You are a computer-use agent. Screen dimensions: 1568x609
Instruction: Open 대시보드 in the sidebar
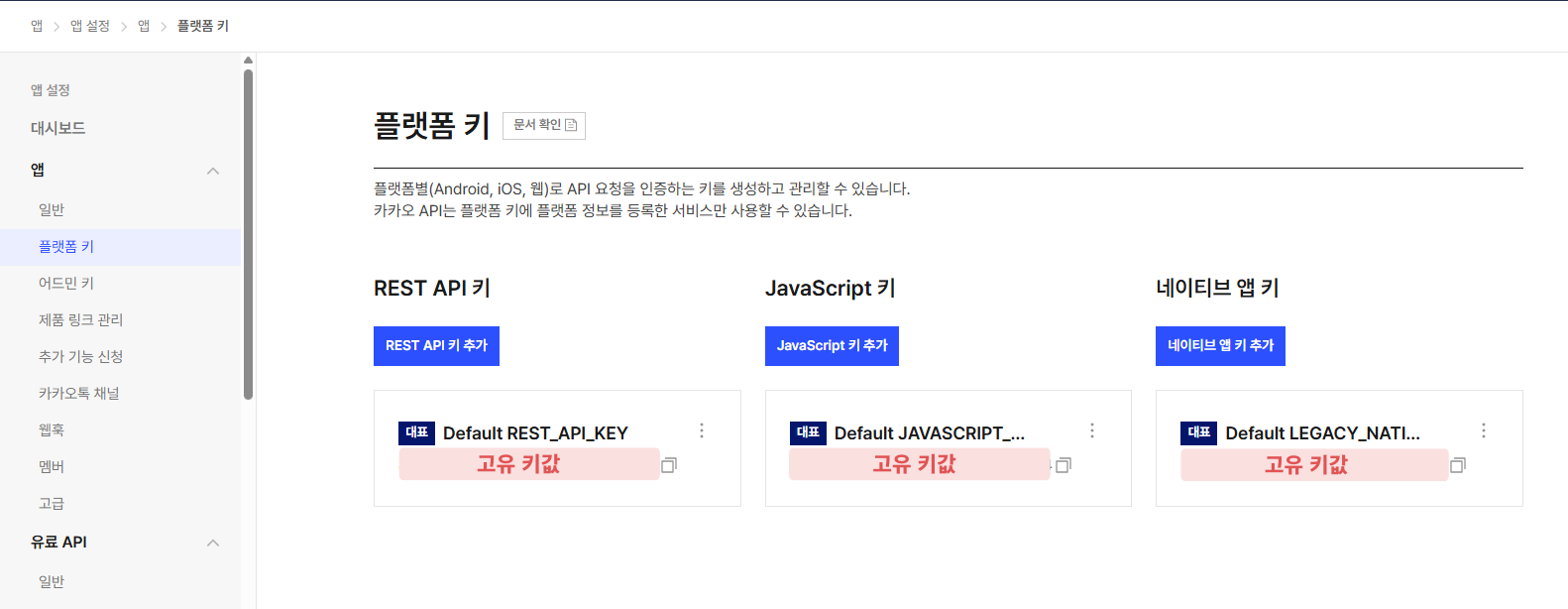point(58,128)
